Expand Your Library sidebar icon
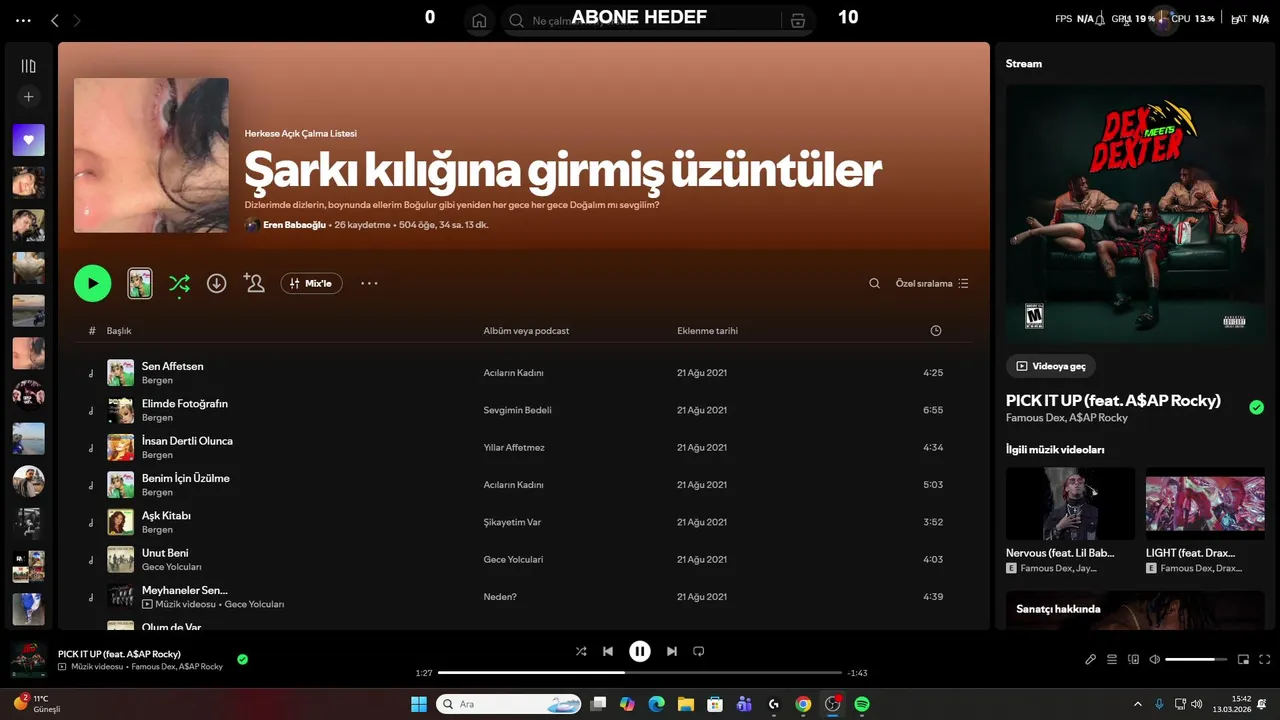The height and width of the screenshot is (720, 1280). pos(28,66)
